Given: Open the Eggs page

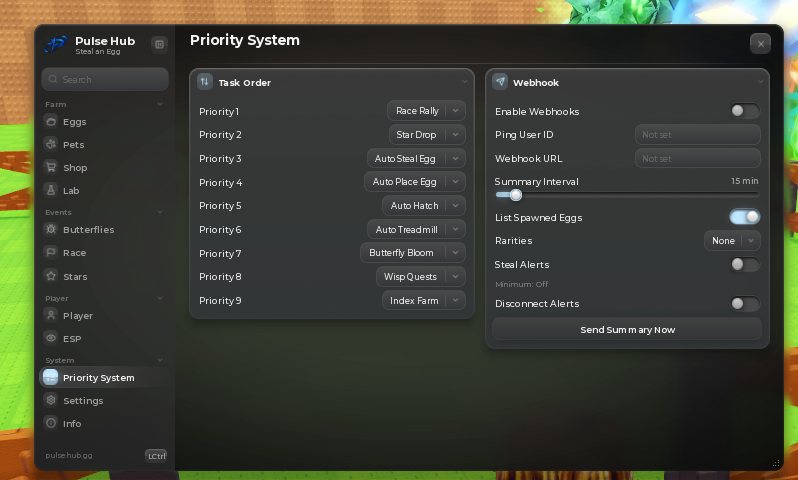Looking at the screenshot, I should tap(104, 121).
